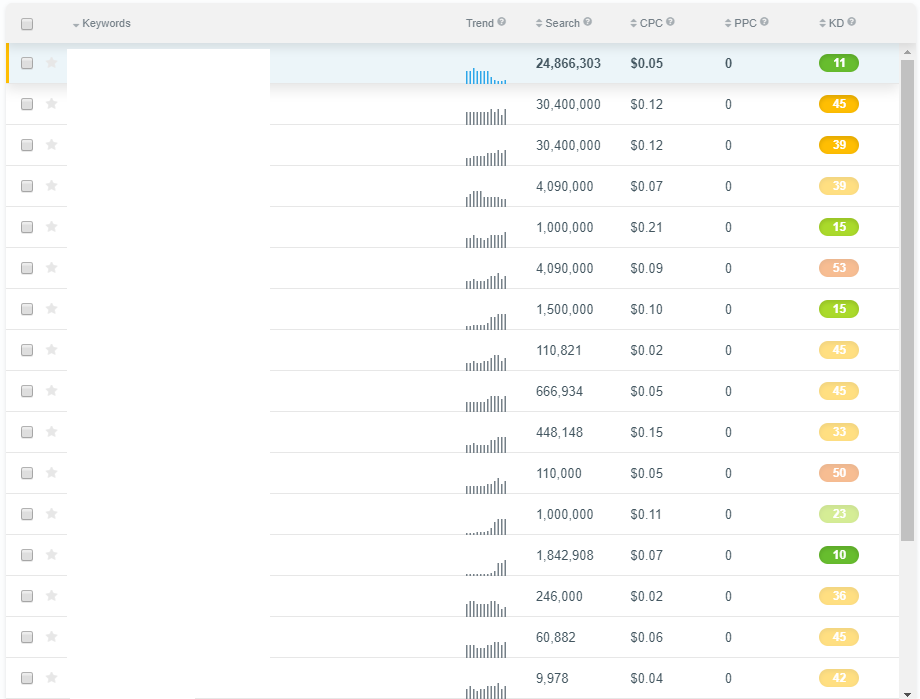The width and height of the screenshot is (920, 699).
Task: View trend chart for 1,842,908 row
Action: 486,568
